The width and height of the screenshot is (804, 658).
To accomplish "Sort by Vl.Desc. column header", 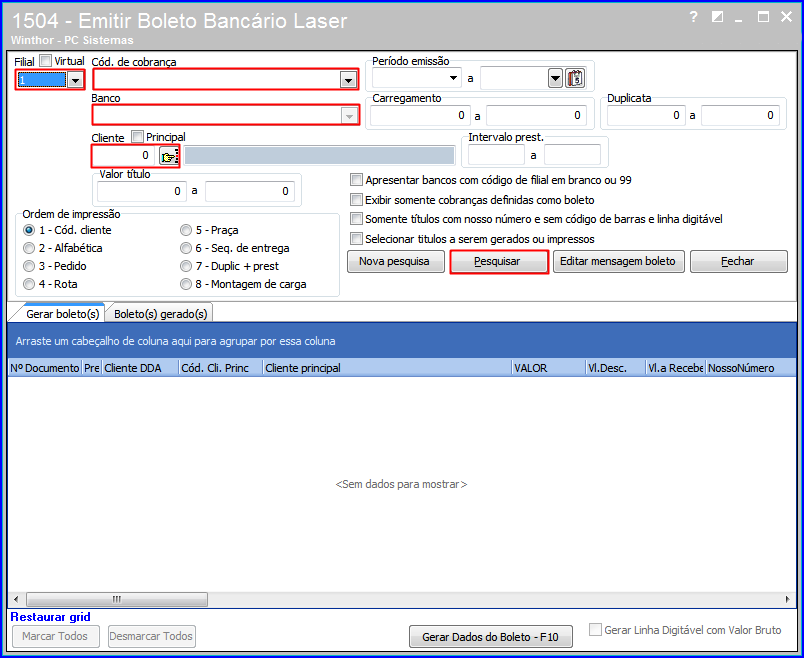I will point(615,368).
